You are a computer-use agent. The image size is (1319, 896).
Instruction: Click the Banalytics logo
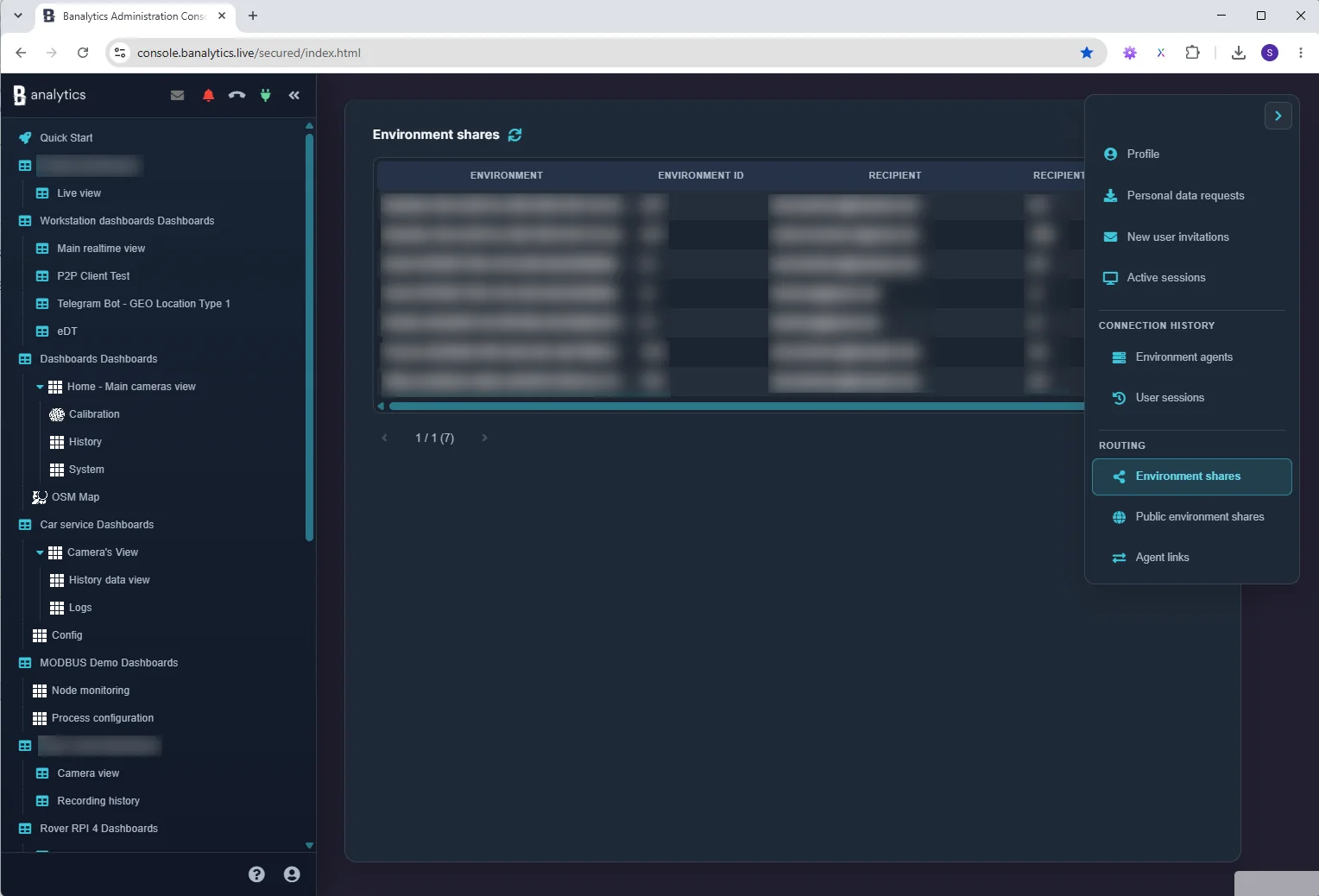[50, 95]
